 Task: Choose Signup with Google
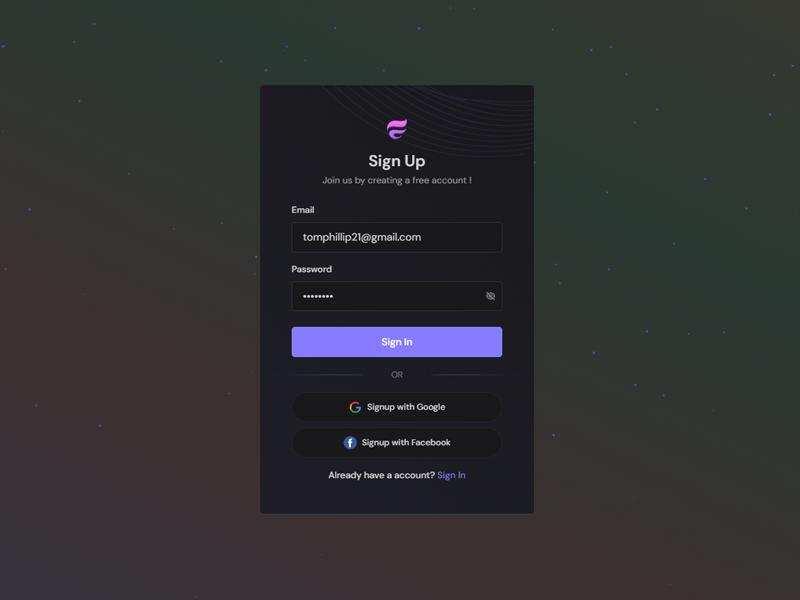(396, 407)
